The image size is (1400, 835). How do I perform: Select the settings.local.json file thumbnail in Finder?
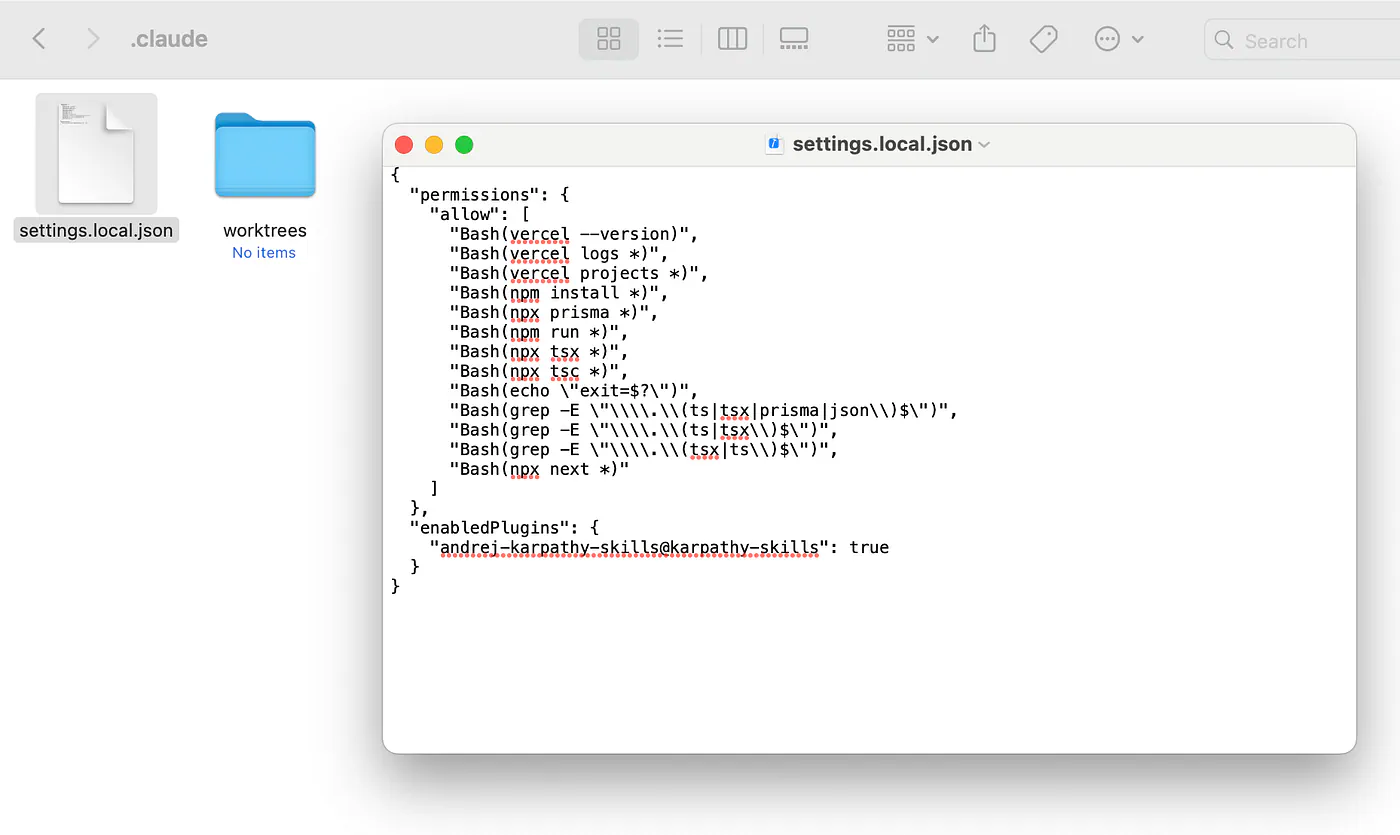pyautogui.click(x=96, y=152)
